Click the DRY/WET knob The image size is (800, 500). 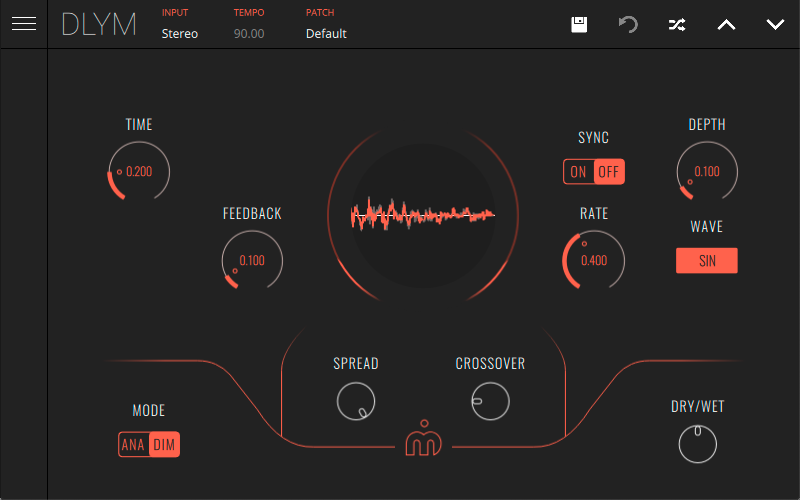coord(698,444)
